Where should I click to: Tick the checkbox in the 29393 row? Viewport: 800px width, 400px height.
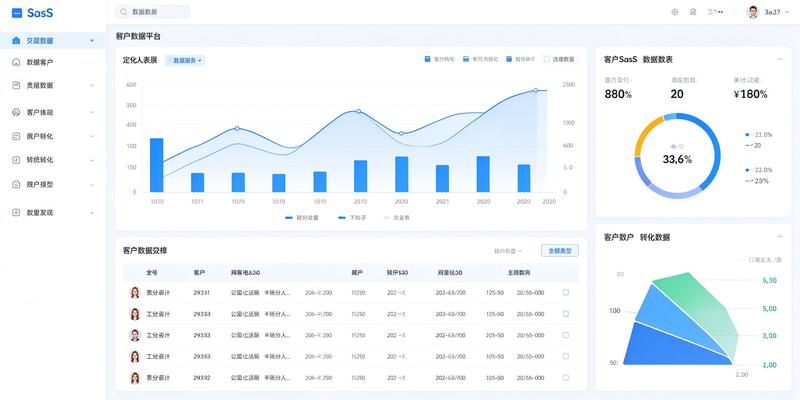tap(565, 356)
